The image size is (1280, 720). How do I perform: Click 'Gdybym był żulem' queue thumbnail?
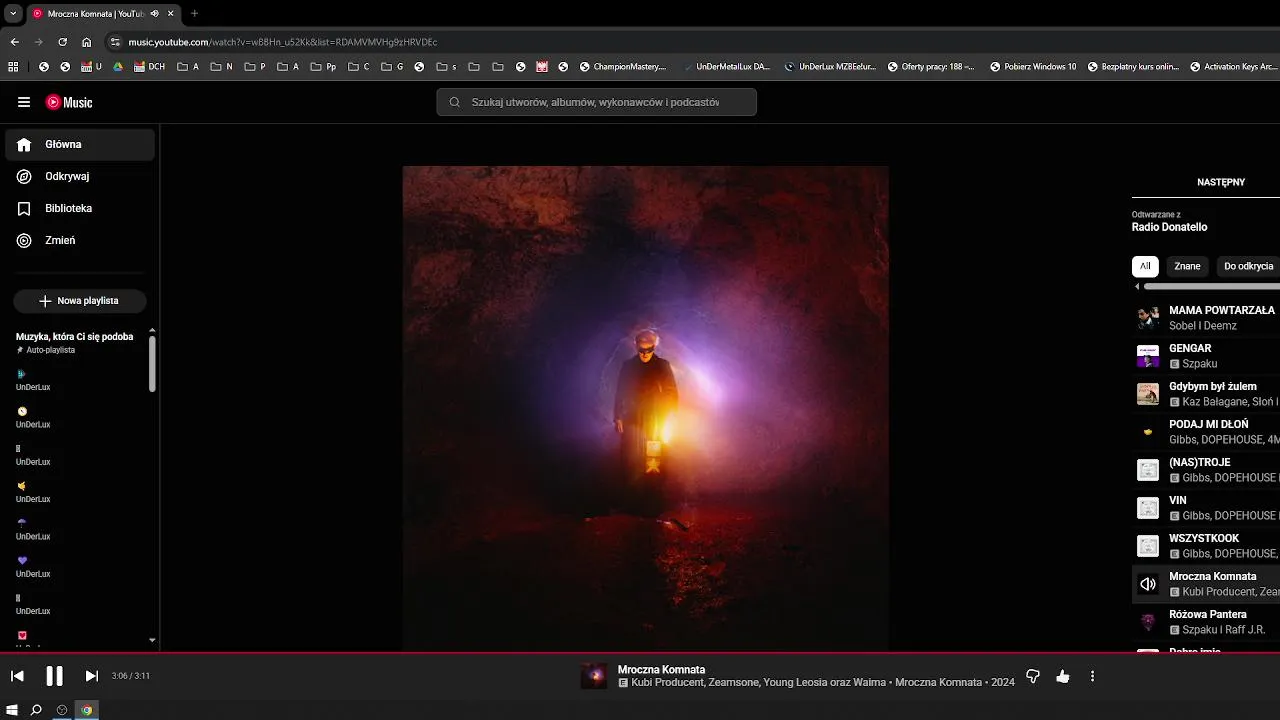(x=1148, y=394)
